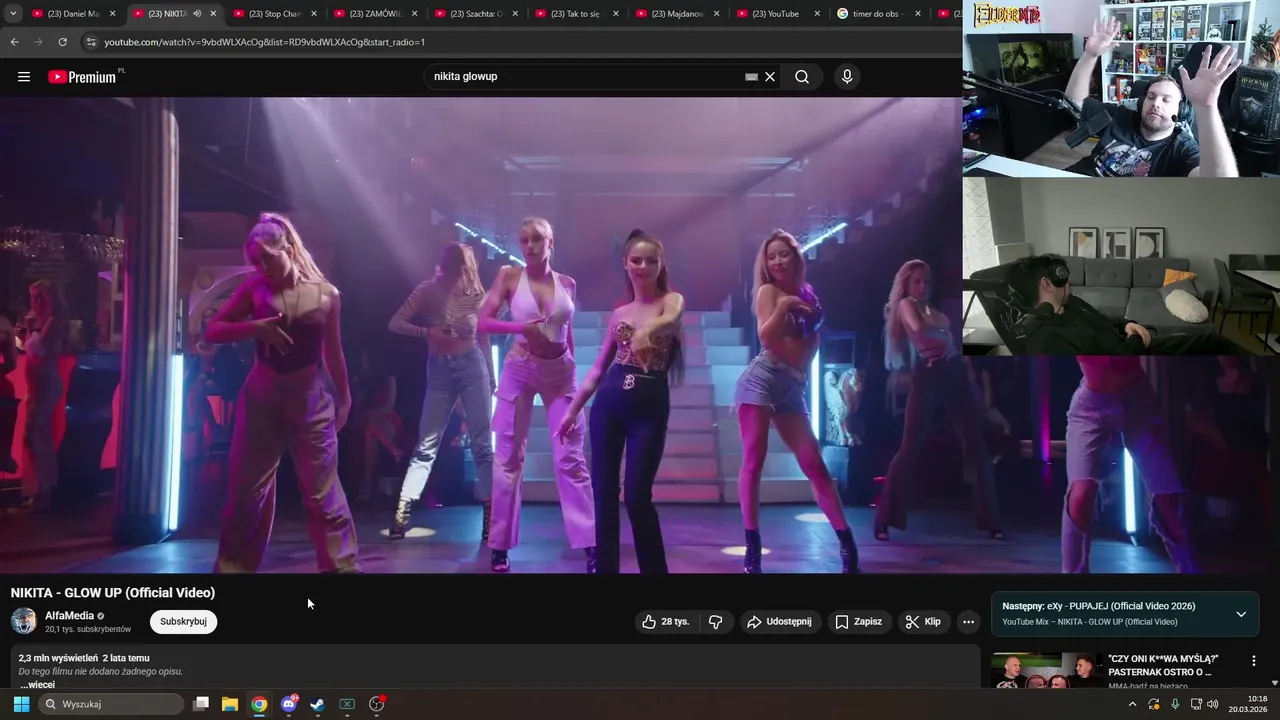The width and height of the screenshot is (1280, 720).
Task: Open options for the PASTERNAK OSTRO recommended video
Action: tap(1254, 661)
